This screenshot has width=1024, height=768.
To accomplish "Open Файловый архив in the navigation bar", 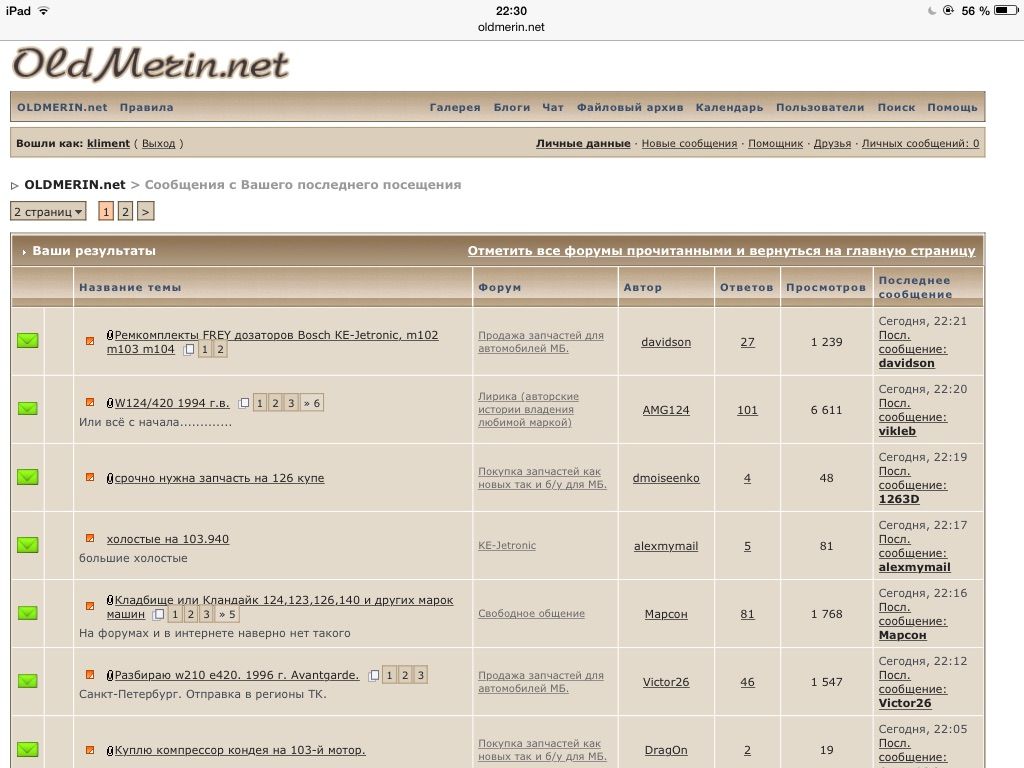I will click(x=630, y=107).
